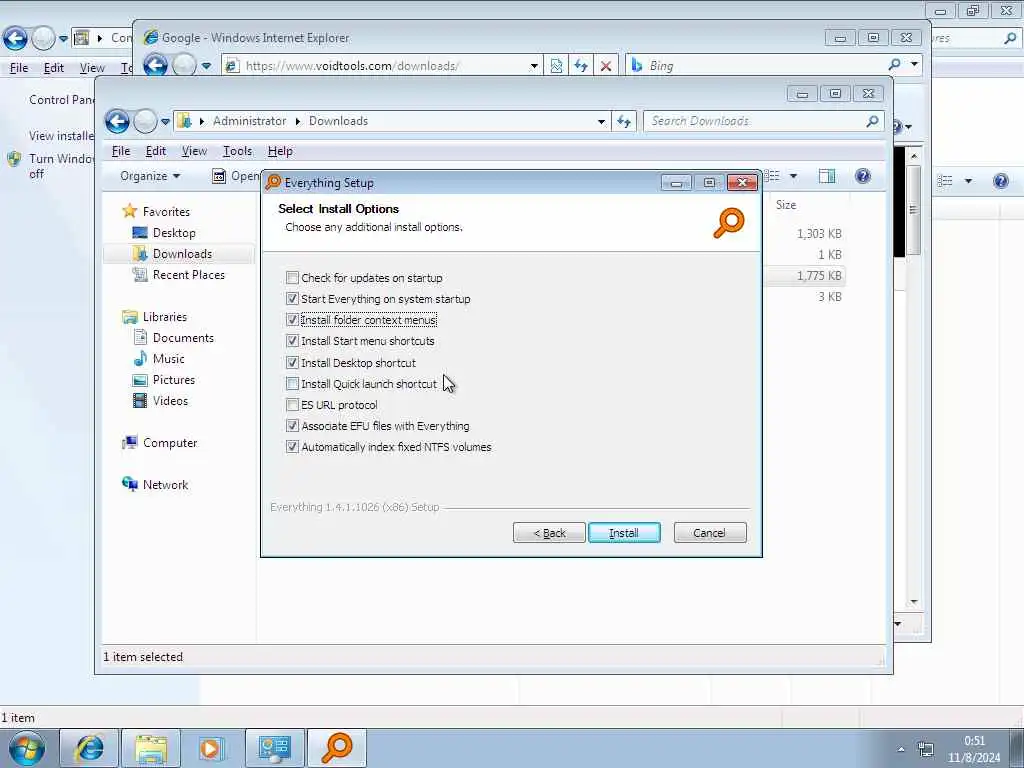This screenshot has height=768, width=1024.
Task: Click the help icon in Downloads toolbar
Action: (863, 176)
